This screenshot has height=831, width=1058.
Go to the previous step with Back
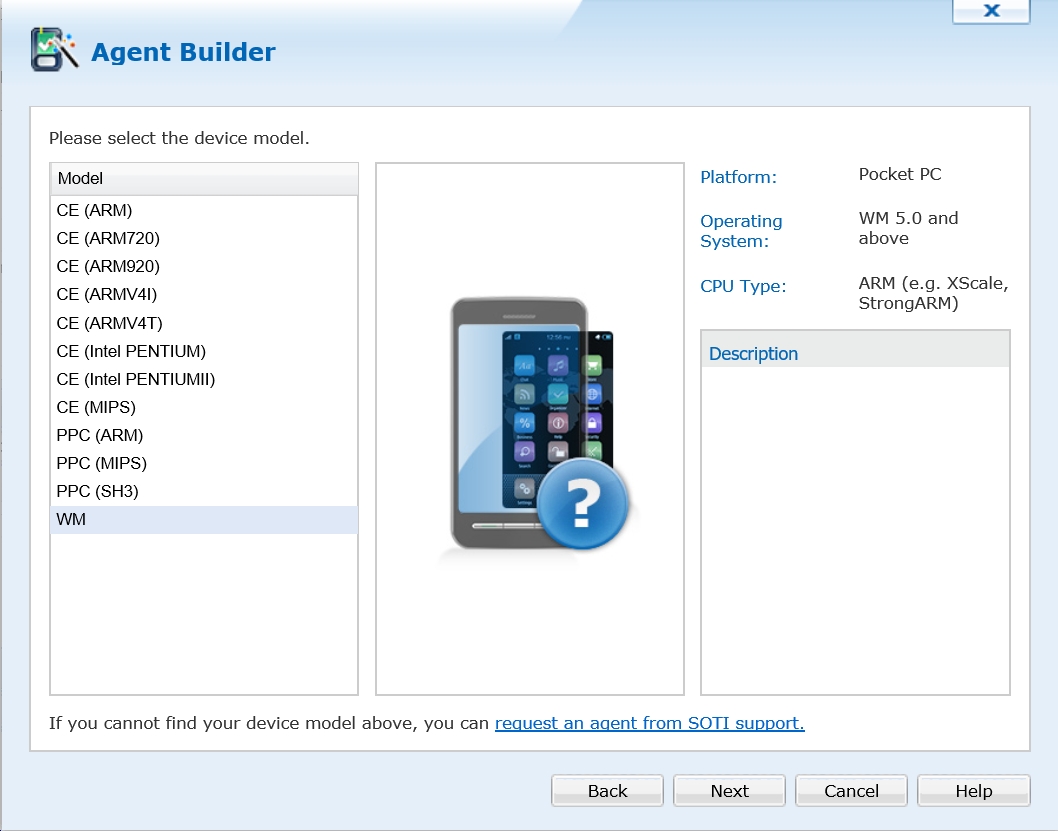pyautogui.click(x=607, y=791)
